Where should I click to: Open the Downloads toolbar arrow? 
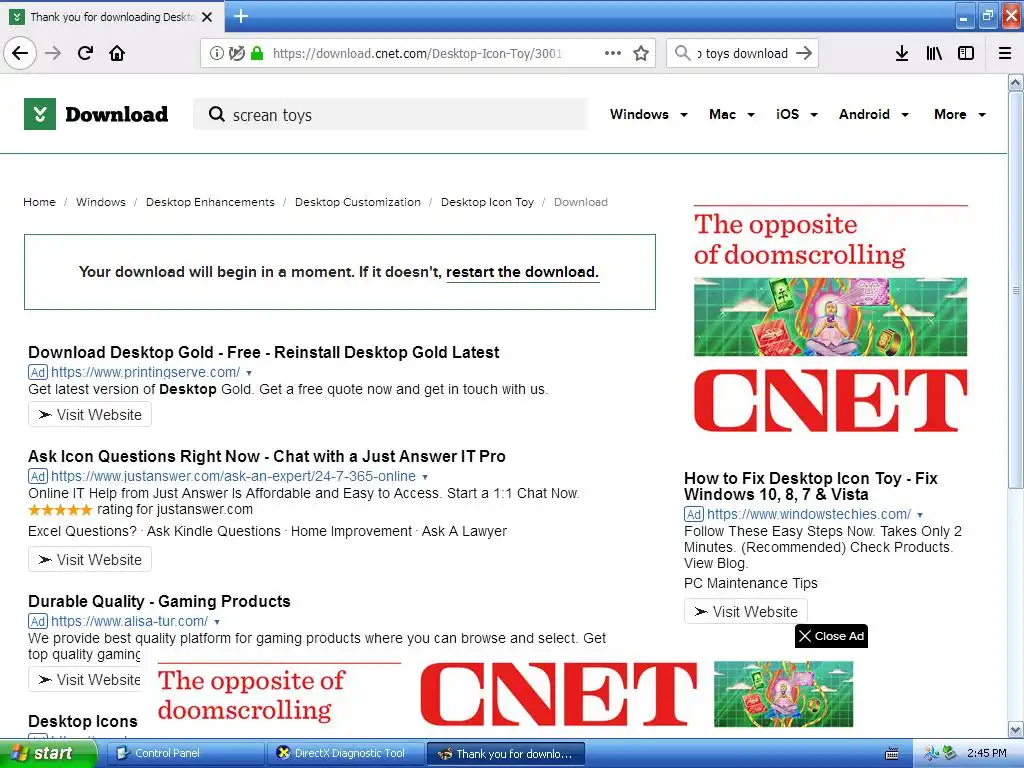(902, 53)
